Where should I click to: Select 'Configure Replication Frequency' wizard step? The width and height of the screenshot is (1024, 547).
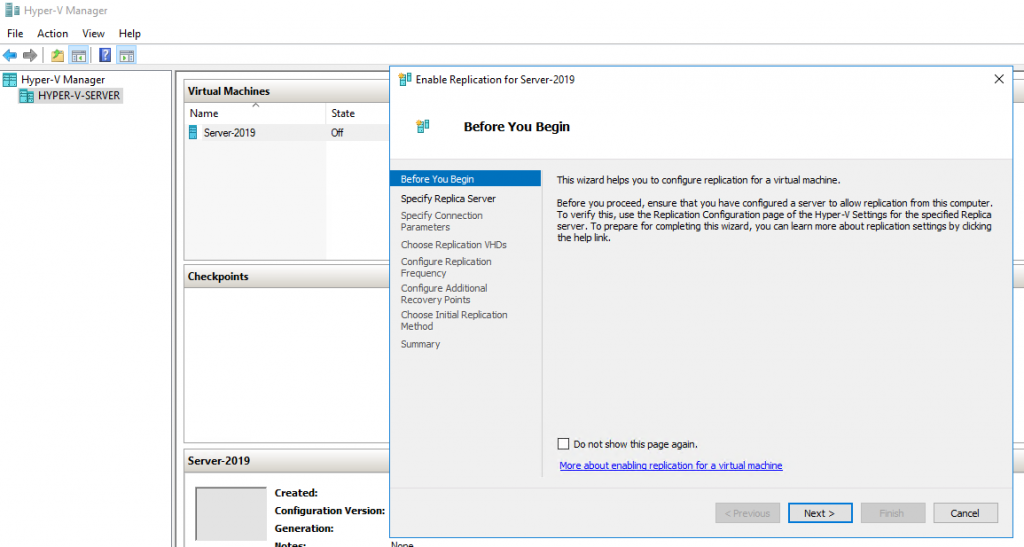(446, 267)
